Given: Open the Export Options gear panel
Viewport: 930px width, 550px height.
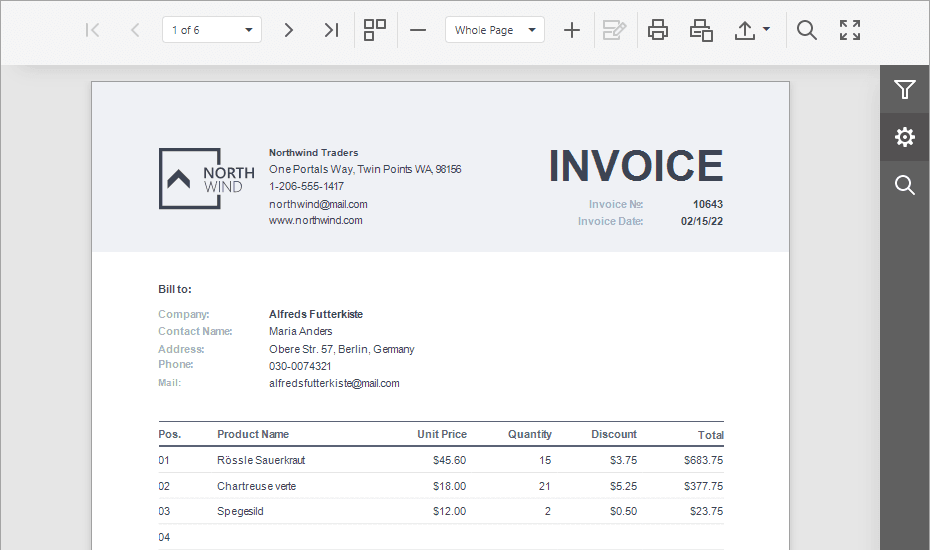Looking at the screenshot, I should click(x=904, y=137).
